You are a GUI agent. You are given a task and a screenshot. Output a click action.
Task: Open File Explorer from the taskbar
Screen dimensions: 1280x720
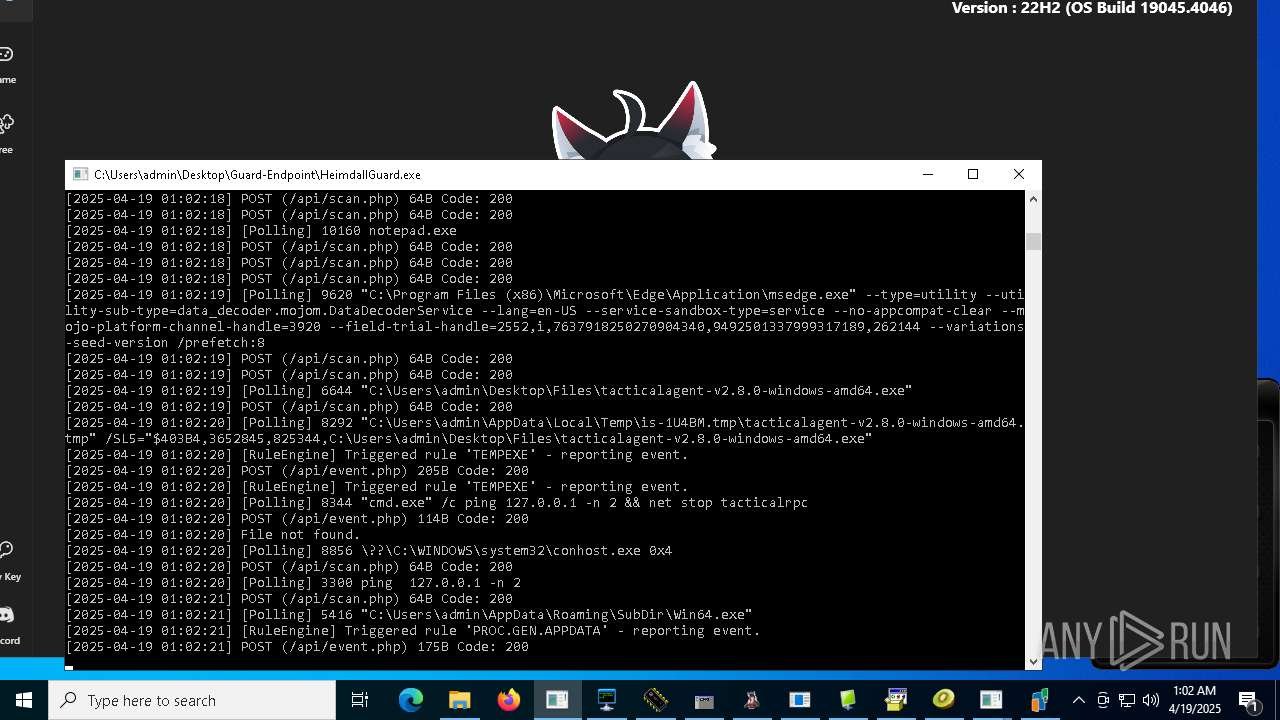460,700
